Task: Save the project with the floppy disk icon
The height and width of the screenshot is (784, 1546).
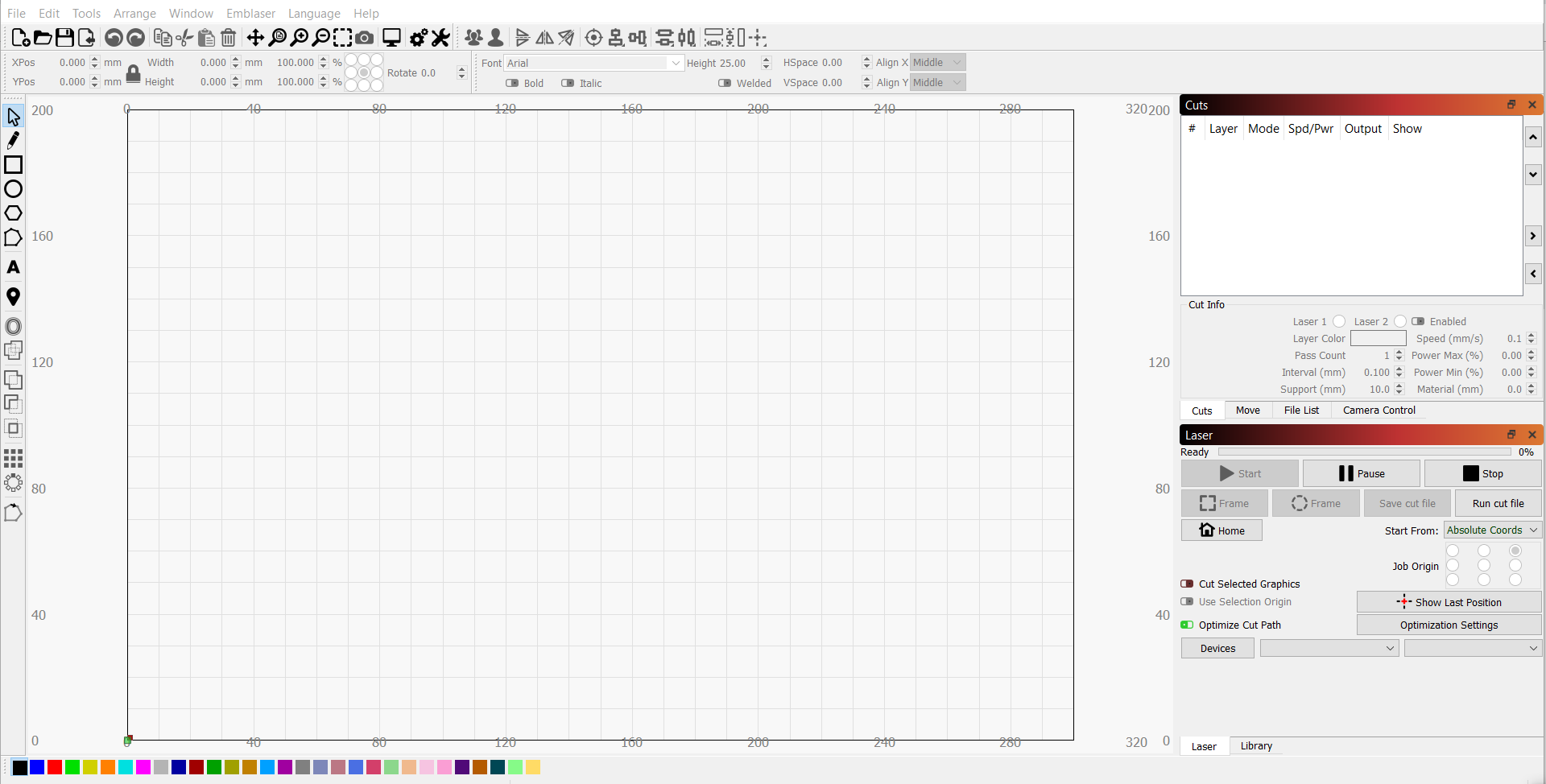Action: tap(64, 37)
